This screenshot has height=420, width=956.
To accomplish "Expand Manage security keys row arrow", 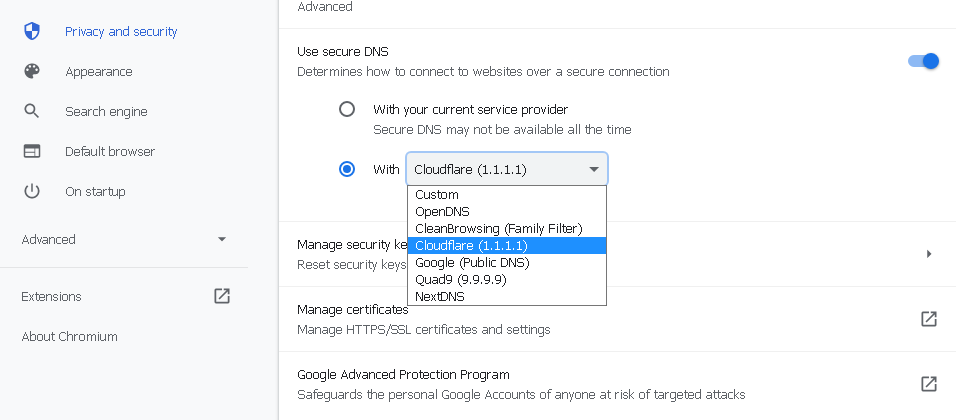I will [x=929, y=254].
